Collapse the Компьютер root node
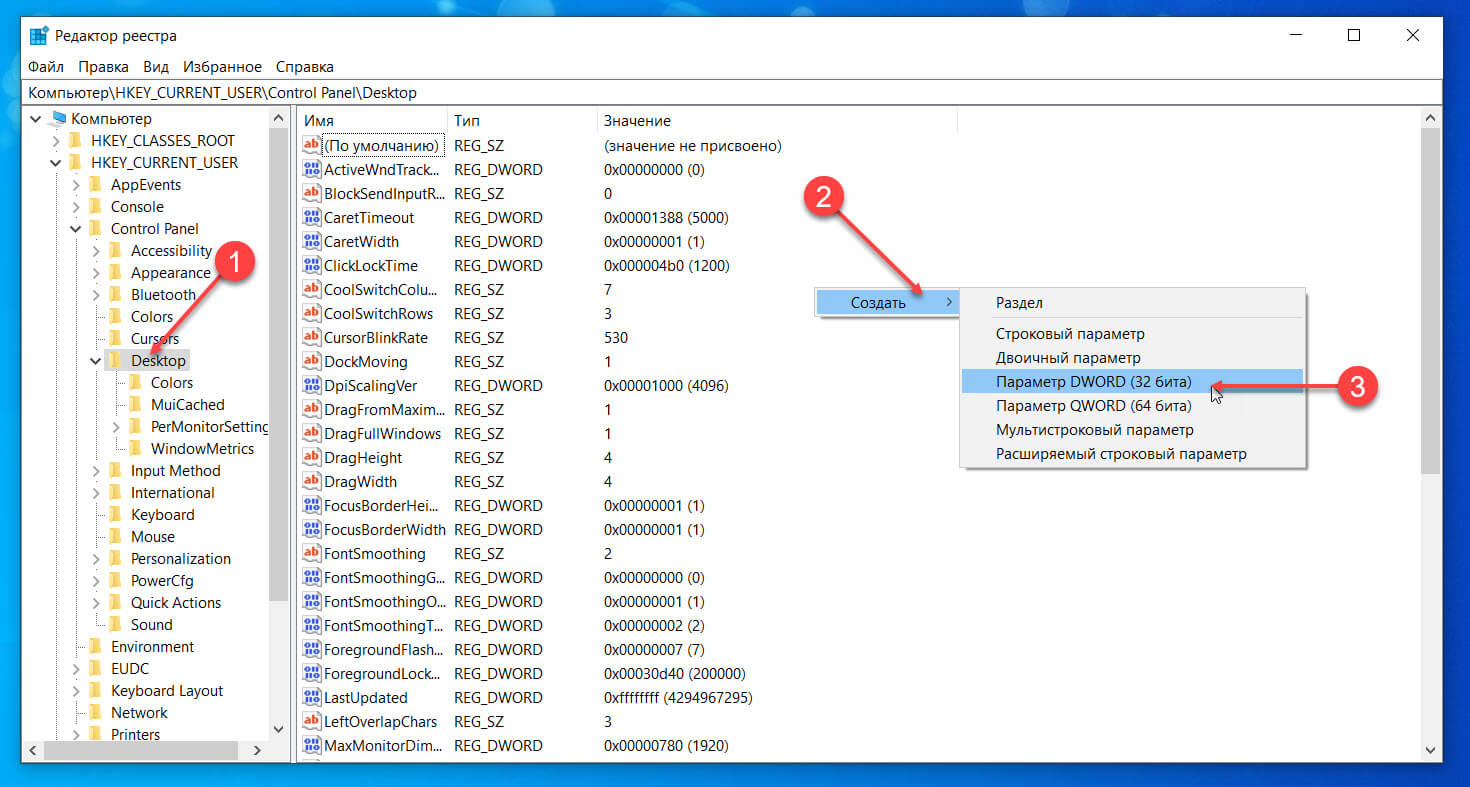 (36, 119)
